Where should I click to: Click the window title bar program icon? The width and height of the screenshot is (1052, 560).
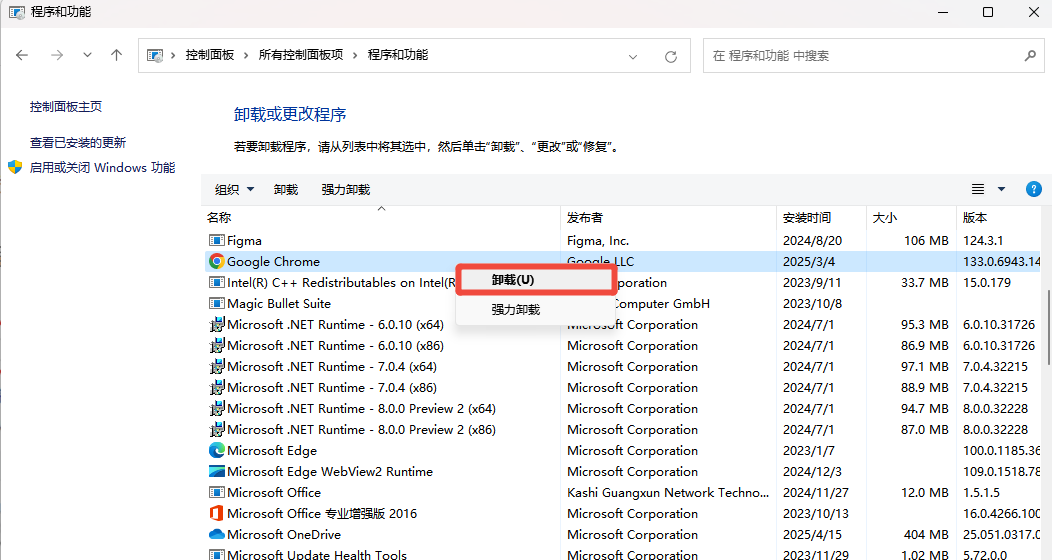pos(16,12)
